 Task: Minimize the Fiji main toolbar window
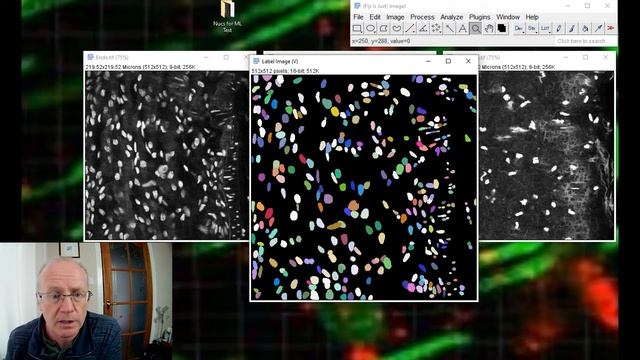567,6
